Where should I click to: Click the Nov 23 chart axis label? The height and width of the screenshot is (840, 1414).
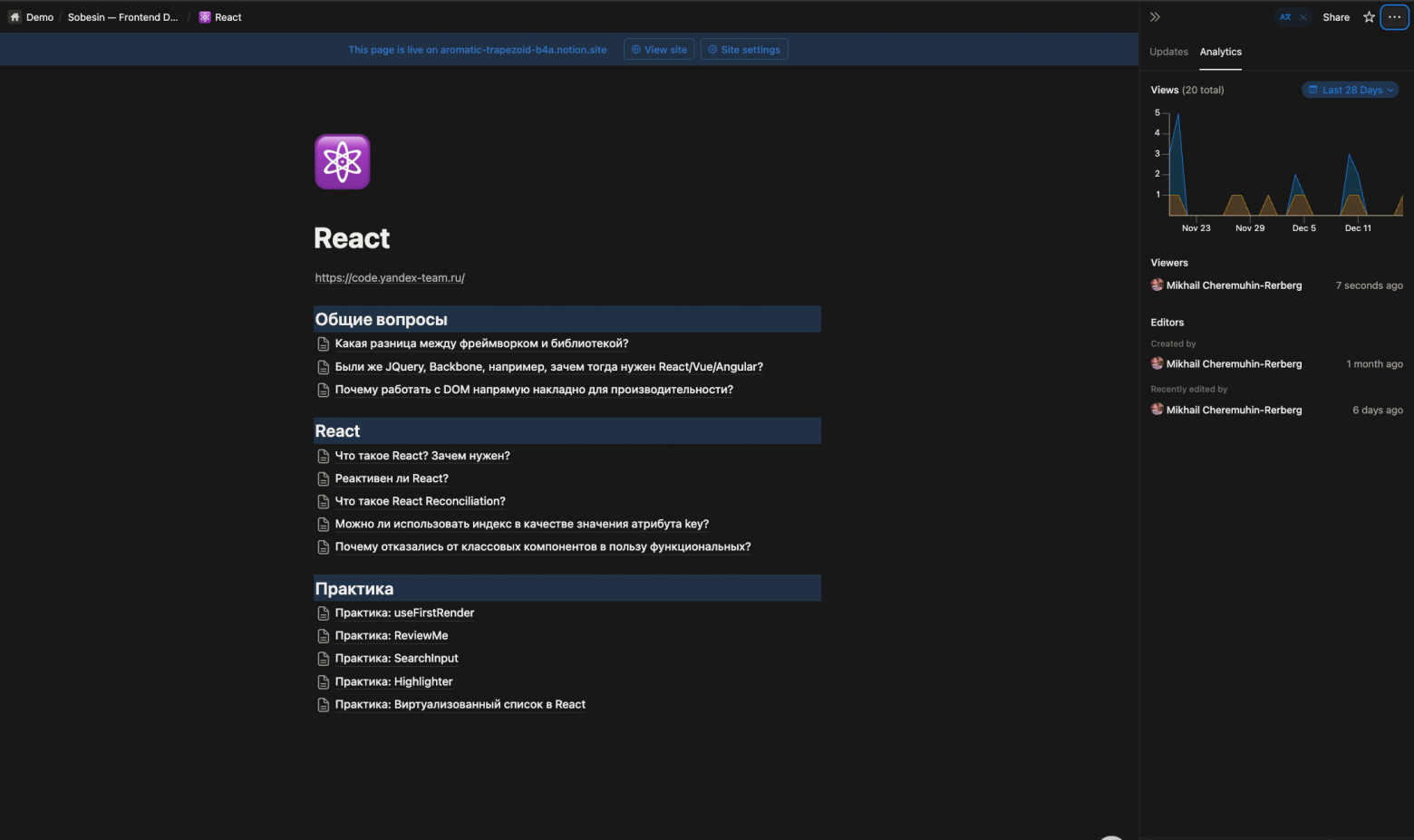[1196, 228]
